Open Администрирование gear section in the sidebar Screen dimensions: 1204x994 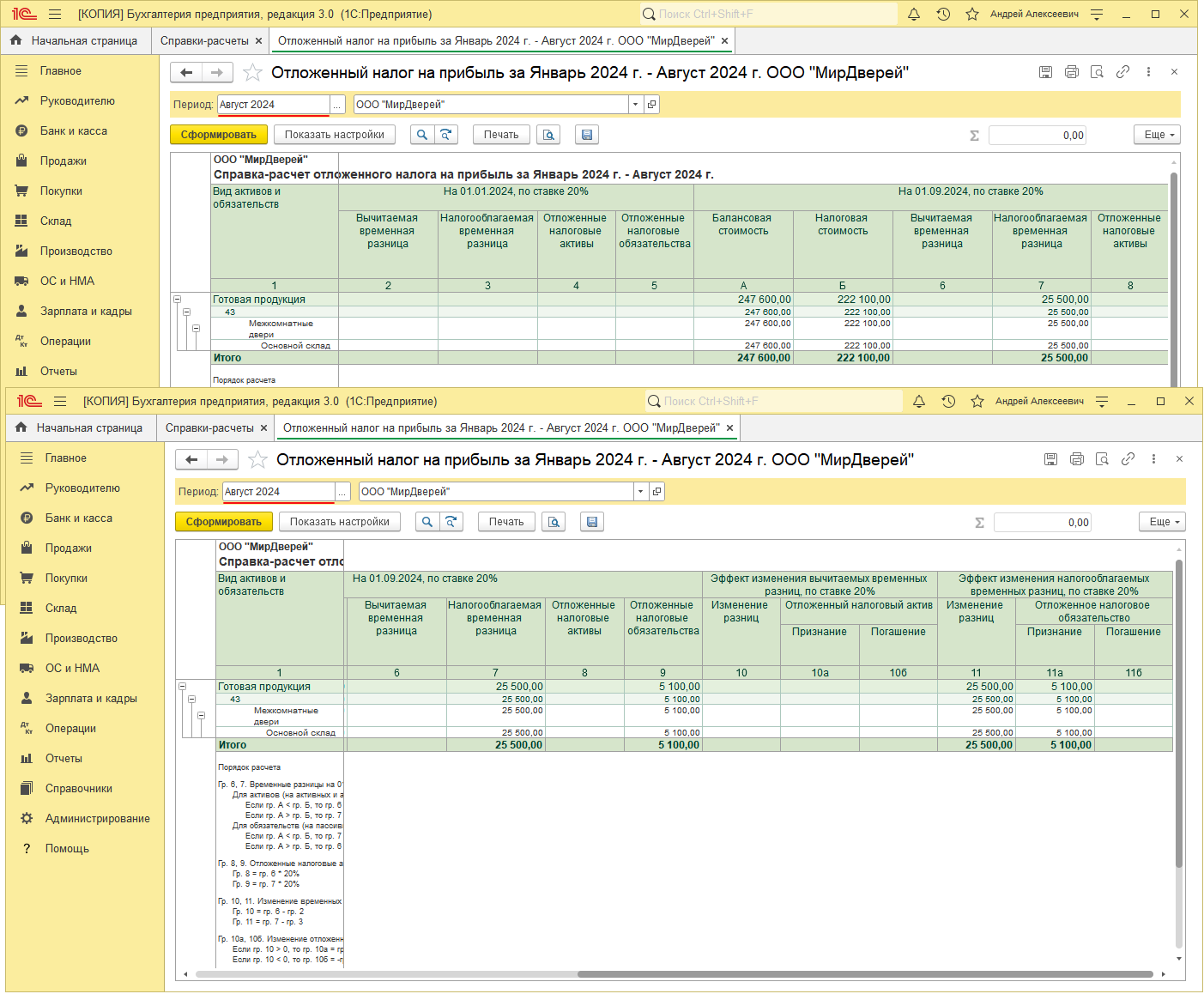click(x=97, y=818)
